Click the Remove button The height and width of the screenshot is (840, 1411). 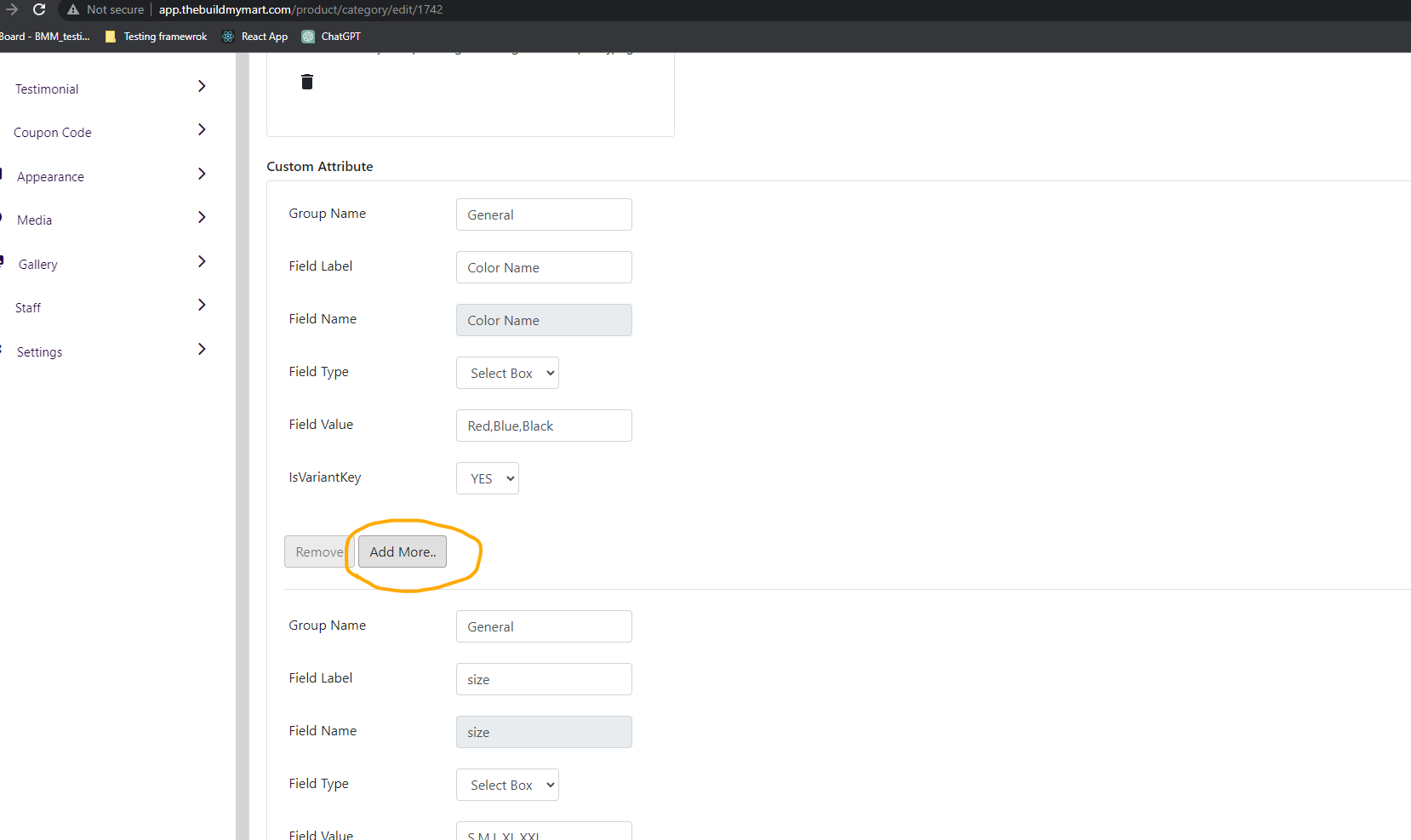pos(319,551)
